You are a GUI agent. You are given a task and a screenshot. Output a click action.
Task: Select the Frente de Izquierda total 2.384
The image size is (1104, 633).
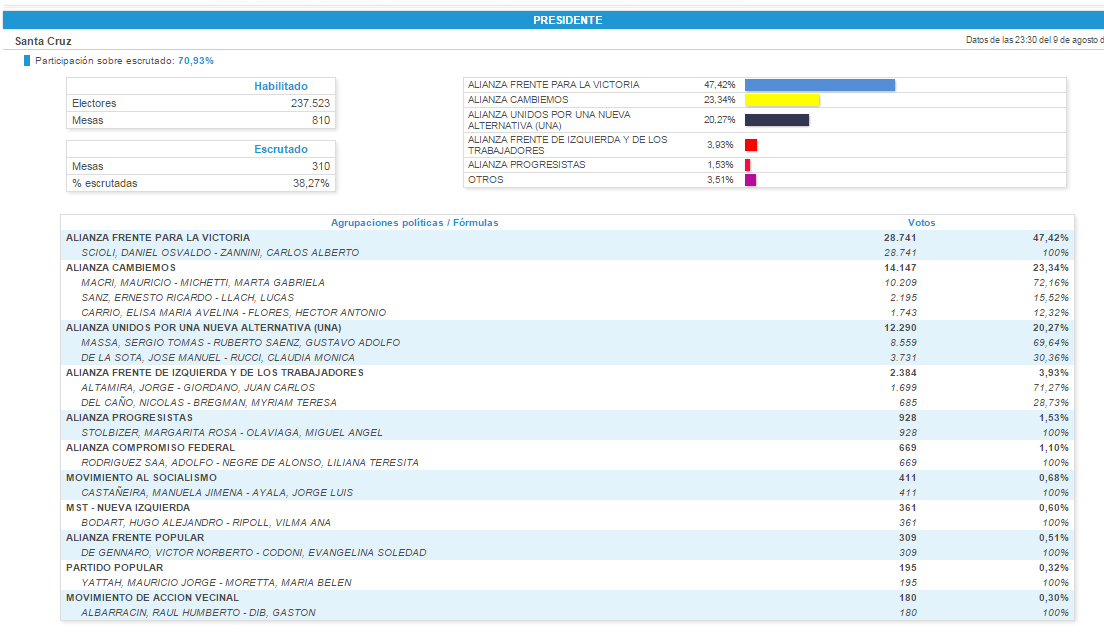[903, 372]
